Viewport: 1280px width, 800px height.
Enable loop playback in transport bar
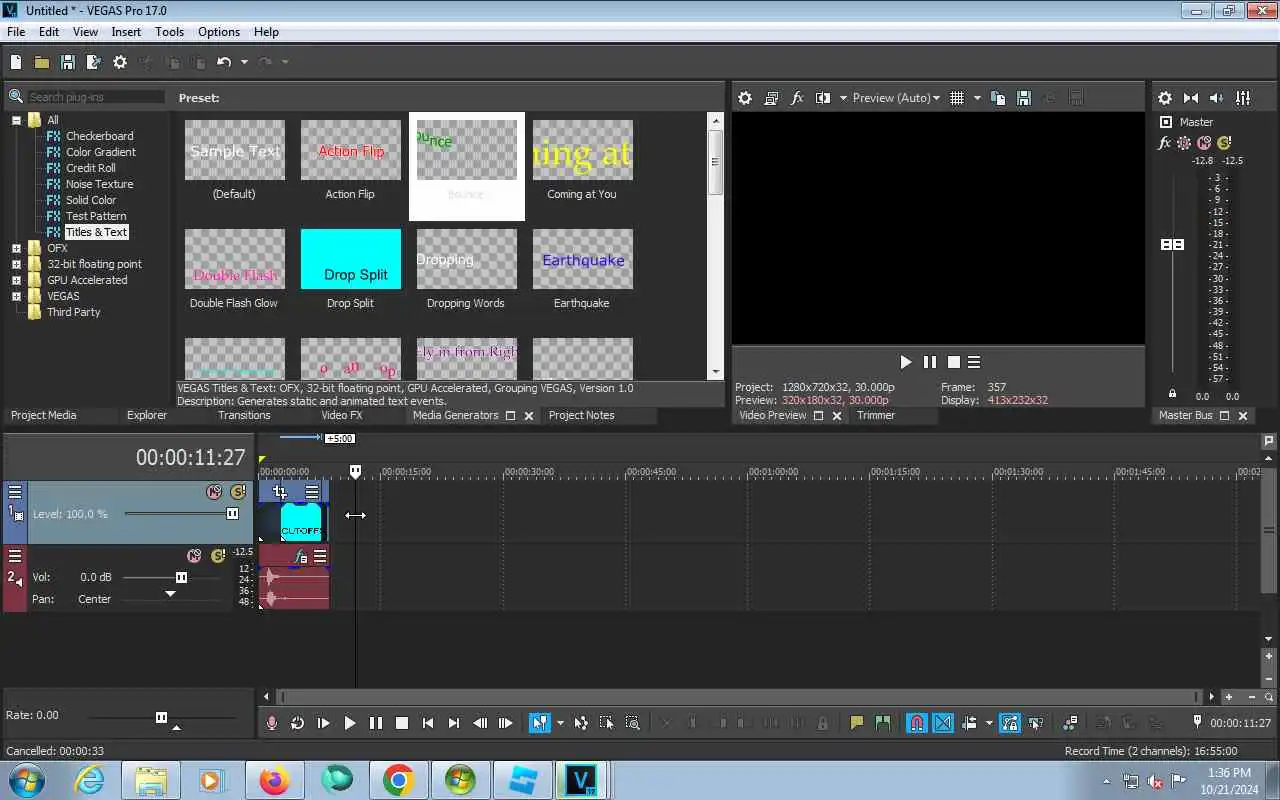[x=297, y=723]
